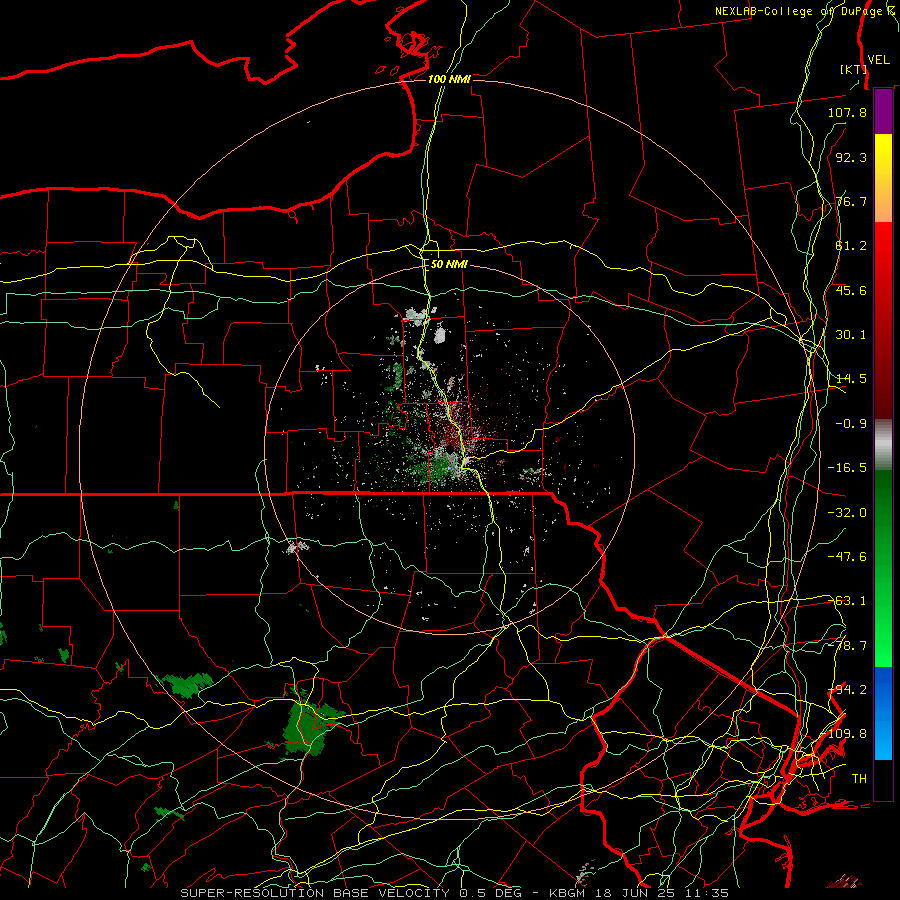Click the VEL legend title

point(878,60)
